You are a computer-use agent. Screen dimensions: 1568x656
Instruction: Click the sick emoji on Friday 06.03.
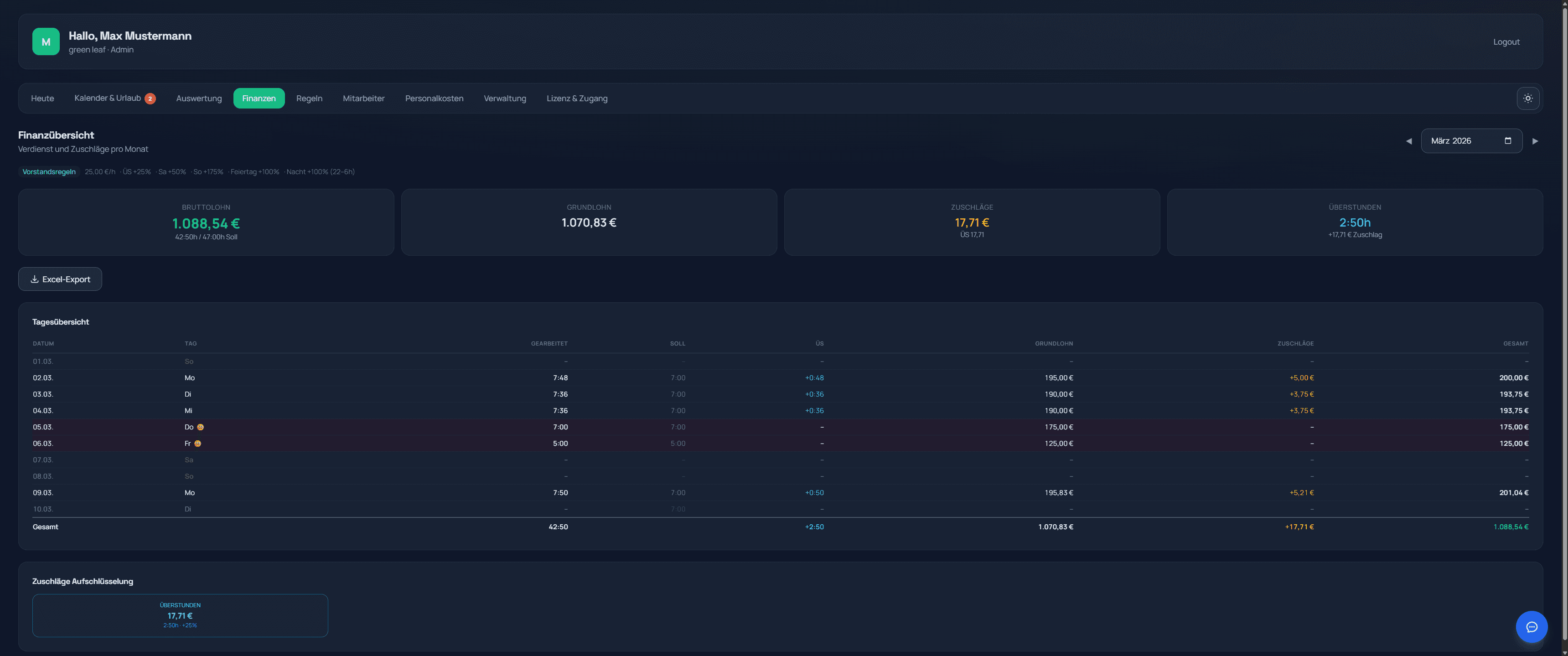197,444
